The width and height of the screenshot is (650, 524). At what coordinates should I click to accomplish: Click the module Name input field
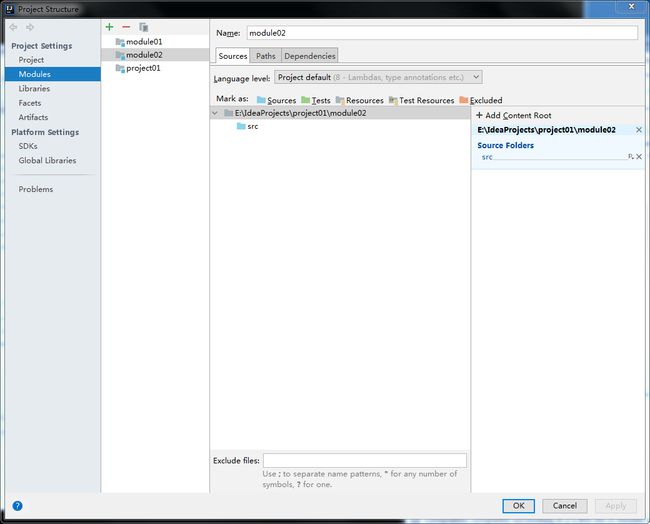442,33
